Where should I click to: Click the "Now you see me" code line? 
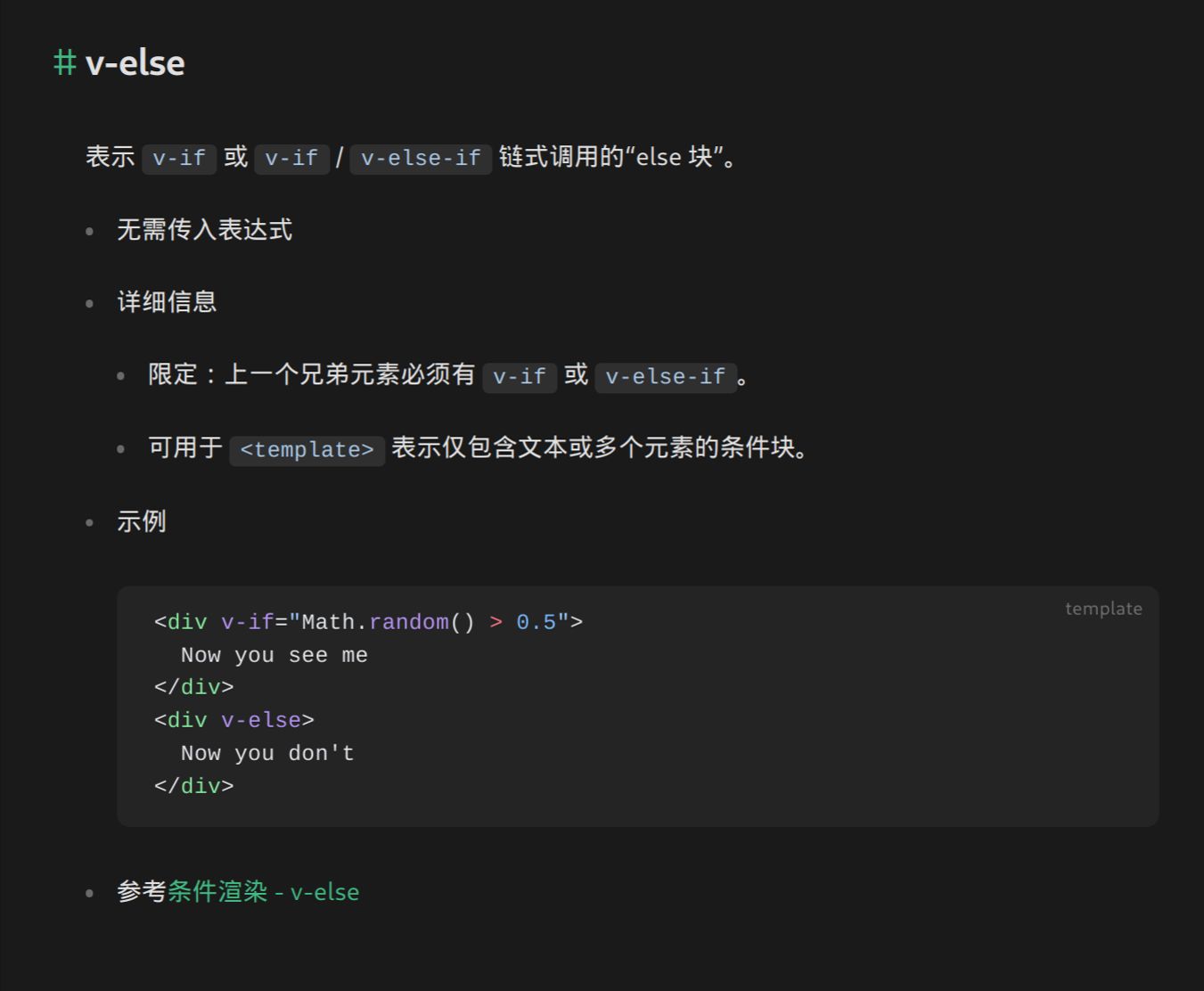274,655
